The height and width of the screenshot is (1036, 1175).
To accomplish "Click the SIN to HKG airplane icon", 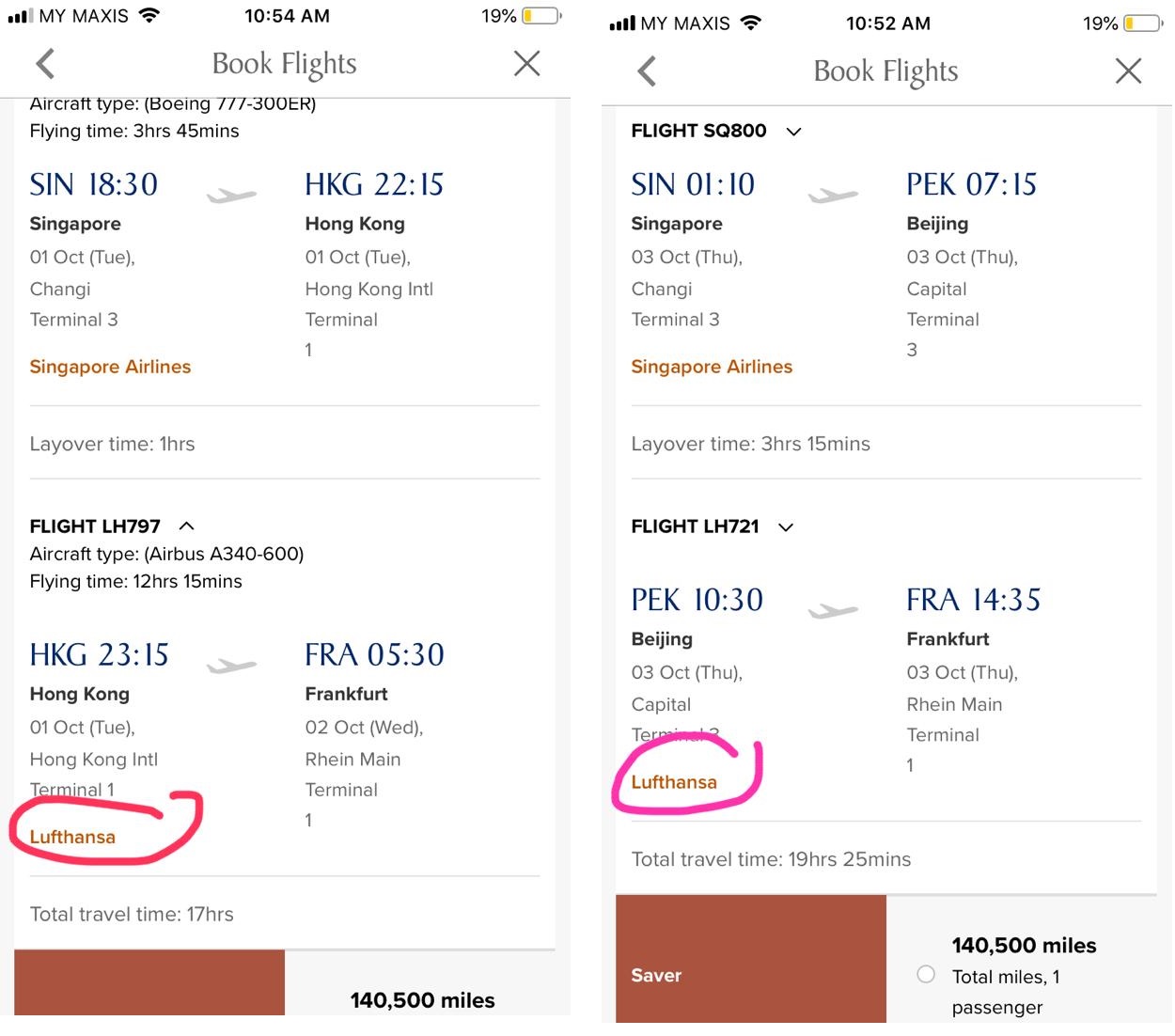I will (x=231, y=196).
